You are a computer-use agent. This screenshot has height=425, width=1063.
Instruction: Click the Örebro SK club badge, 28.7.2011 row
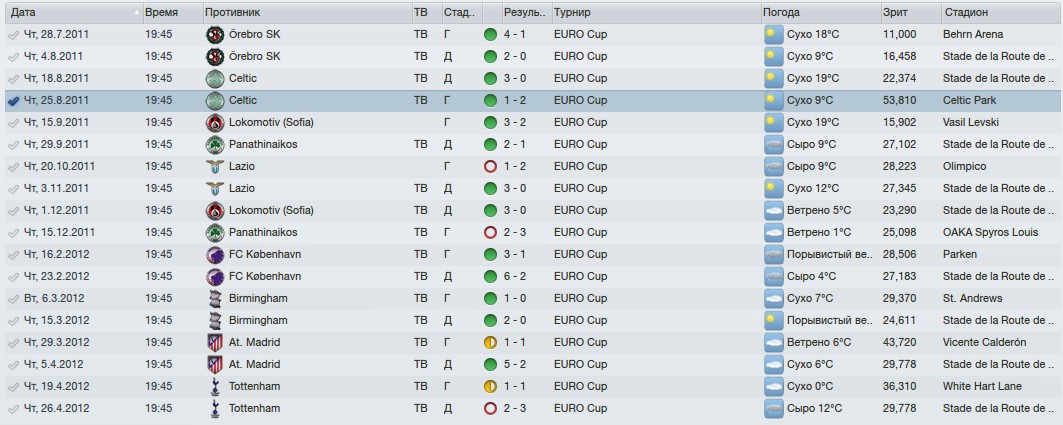215,35
